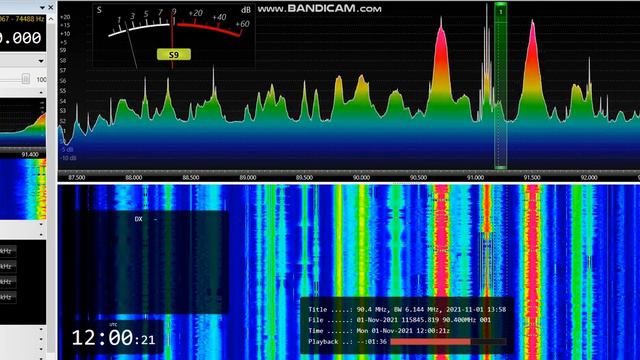Click 88.500 on the frequency axis
Image resolution: width=640 pixels, height=360 pixels.
tap(191, 178)
